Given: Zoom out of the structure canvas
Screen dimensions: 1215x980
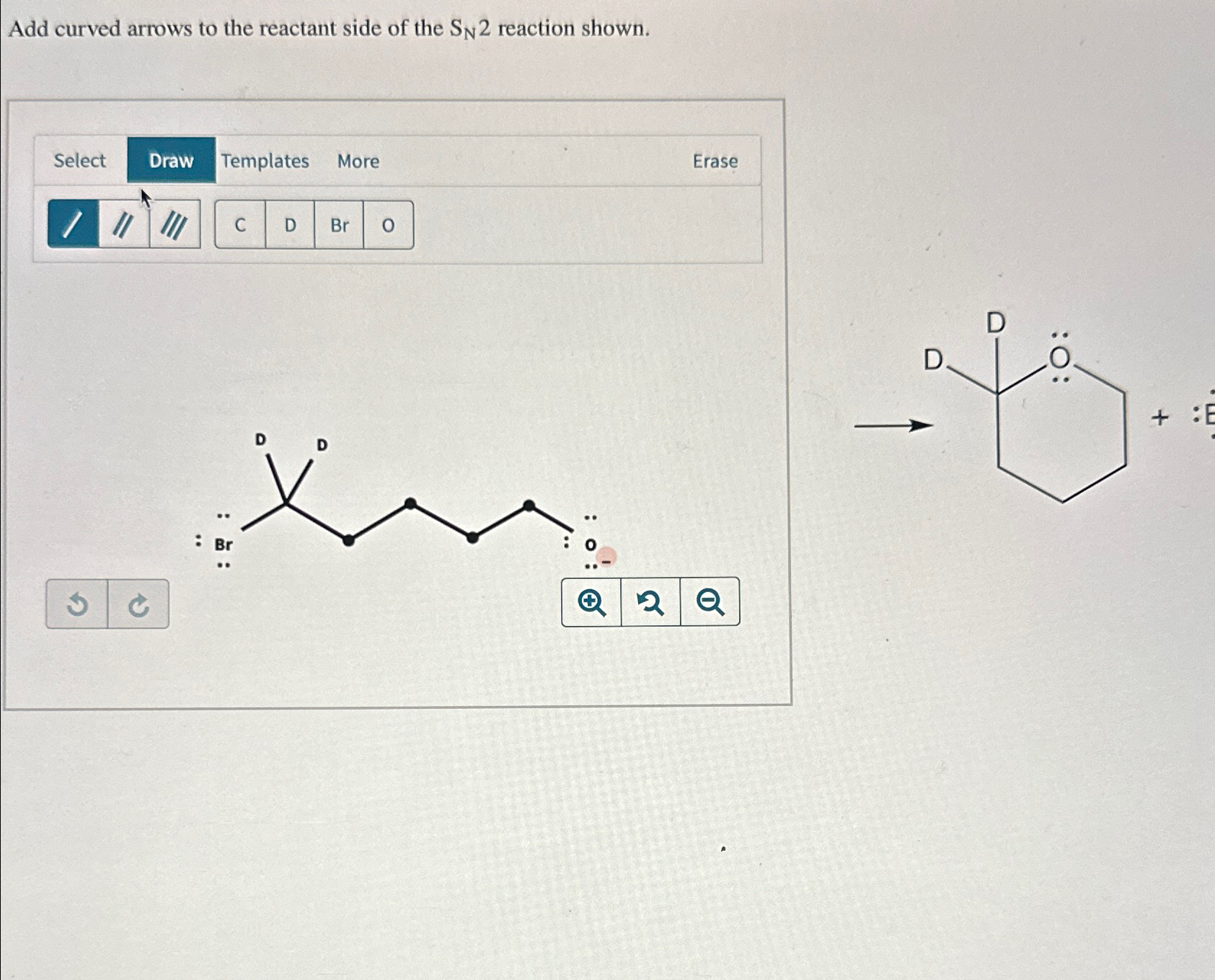Looking at the screenshot, I should pyautogui.click(x=709, y=602).
